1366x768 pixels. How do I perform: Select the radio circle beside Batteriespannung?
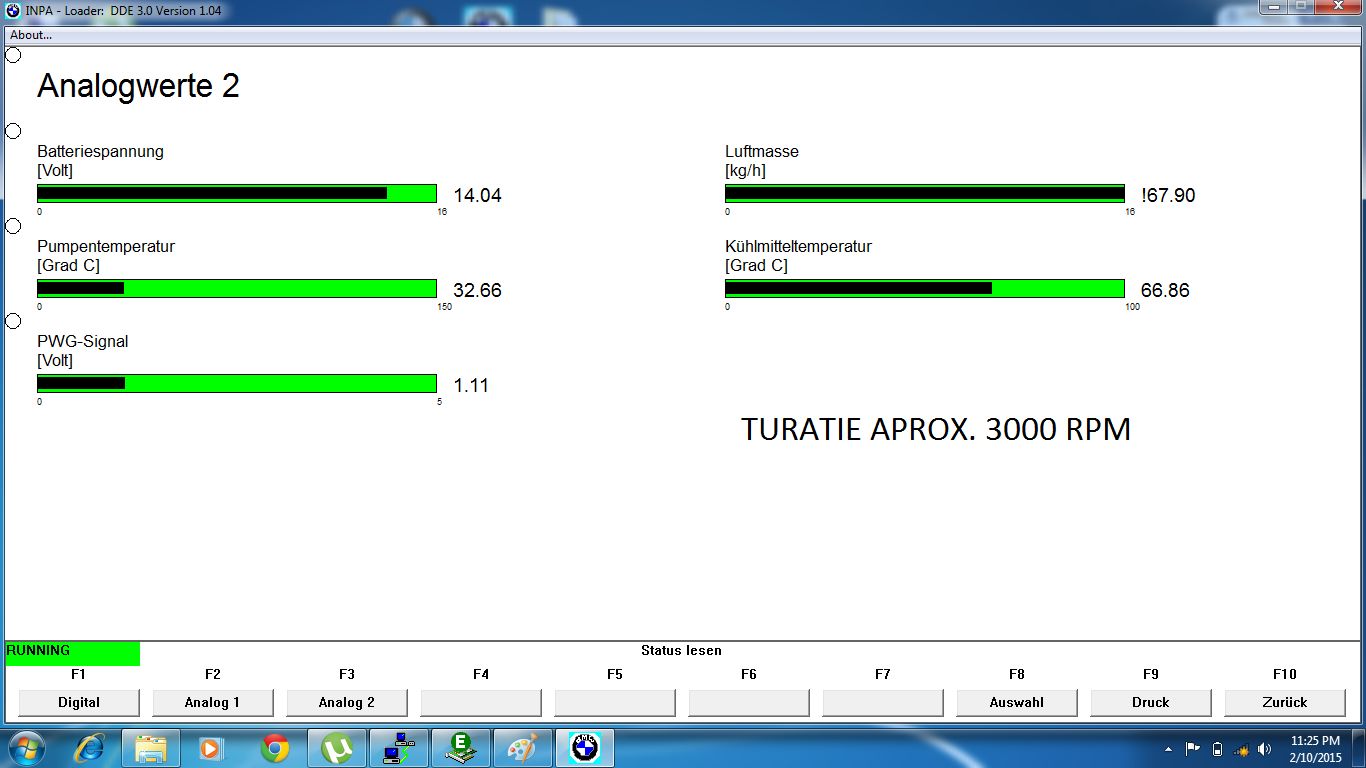point(14,131)
